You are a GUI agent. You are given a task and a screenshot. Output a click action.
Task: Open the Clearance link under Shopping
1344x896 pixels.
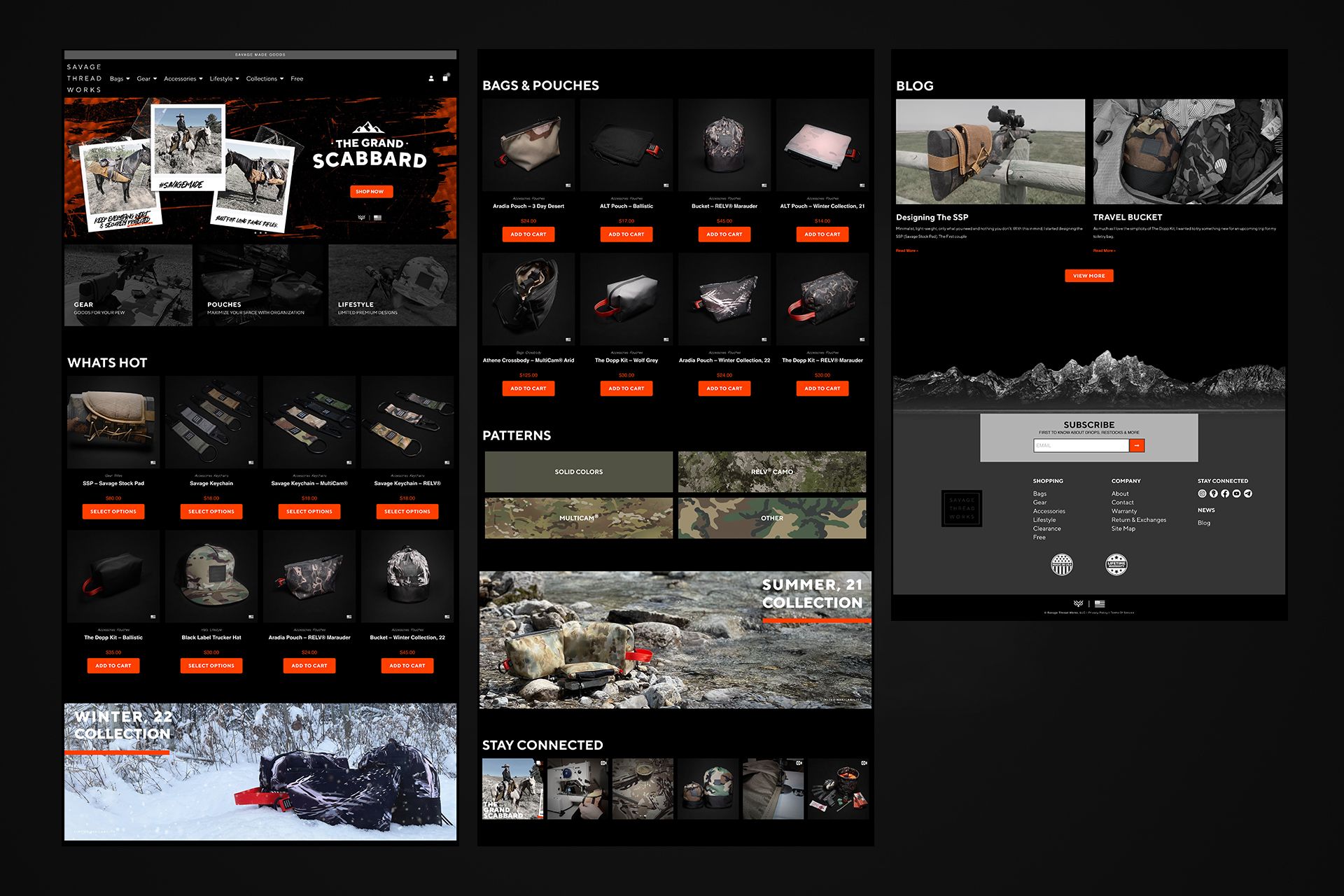coord(1046,528)
